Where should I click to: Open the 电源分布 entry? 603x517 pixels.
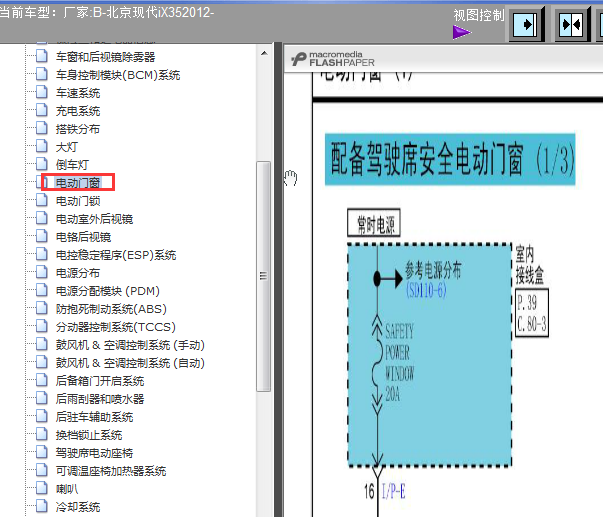tap(78, 273)
